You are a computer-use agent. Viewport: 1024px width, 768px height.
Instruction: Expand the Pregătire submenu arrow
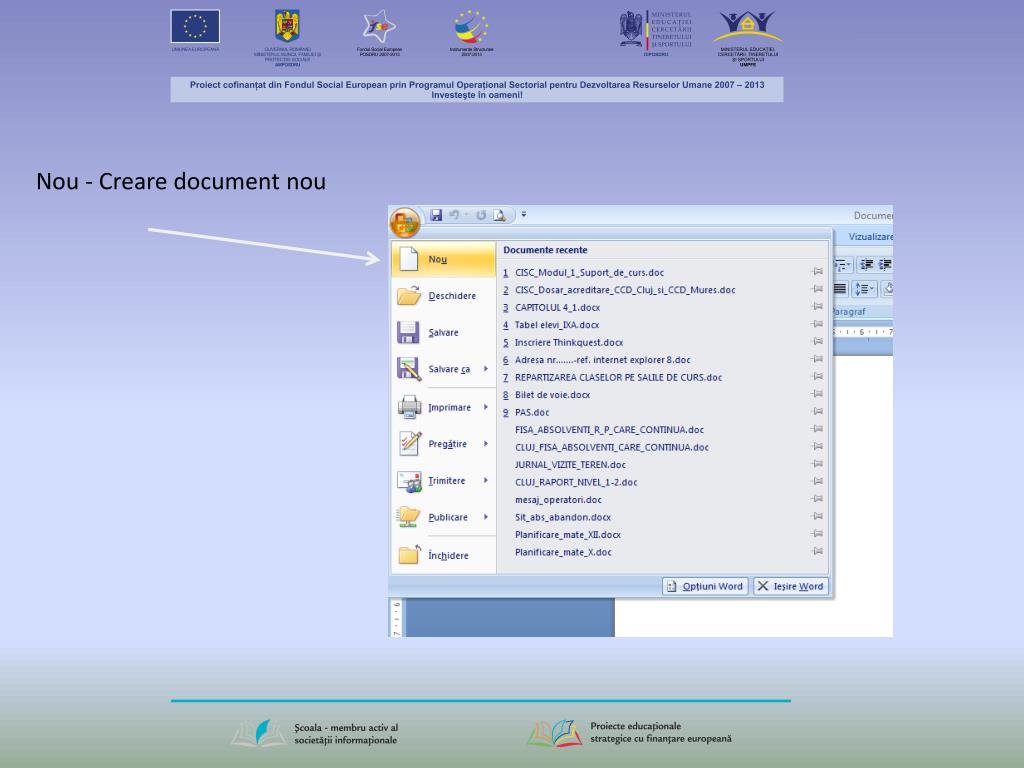click(x=486, y=444)
